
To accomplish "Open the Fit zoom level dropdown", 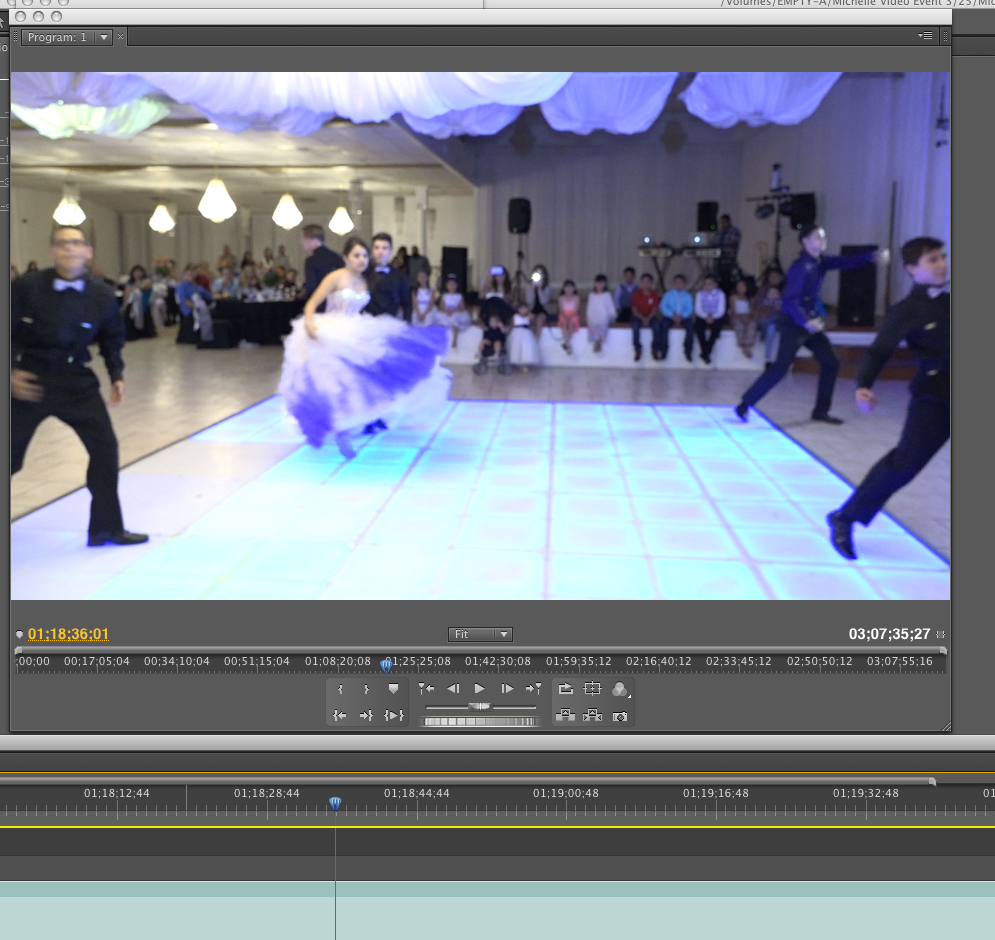I will tap(480, 634).
